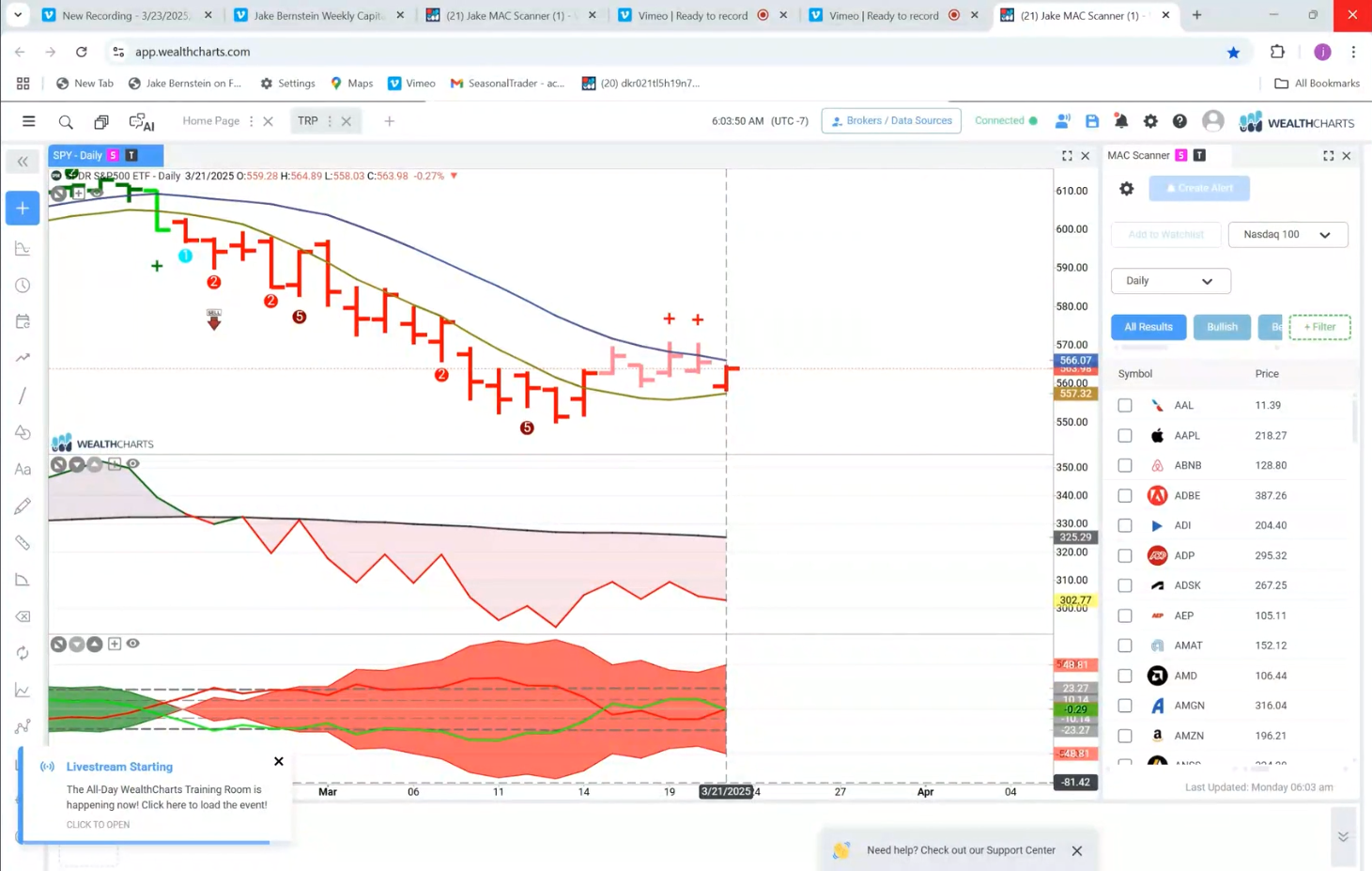
Task: Switch to the Home Page workspace tab
Action: [210, 121]
